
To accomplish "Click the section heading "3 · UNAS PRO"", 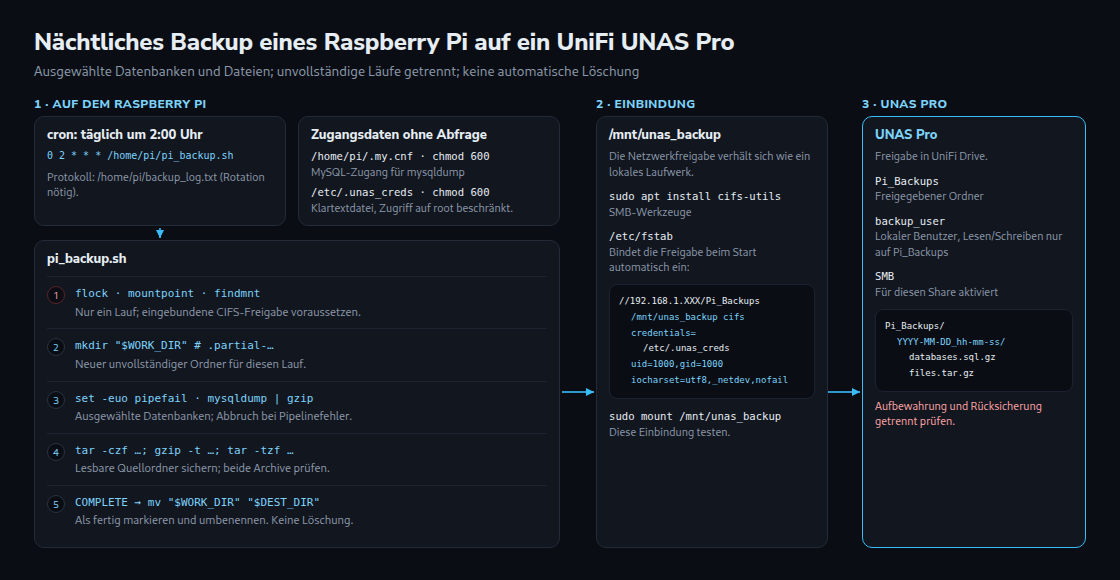I will click(x=904, y=104).
